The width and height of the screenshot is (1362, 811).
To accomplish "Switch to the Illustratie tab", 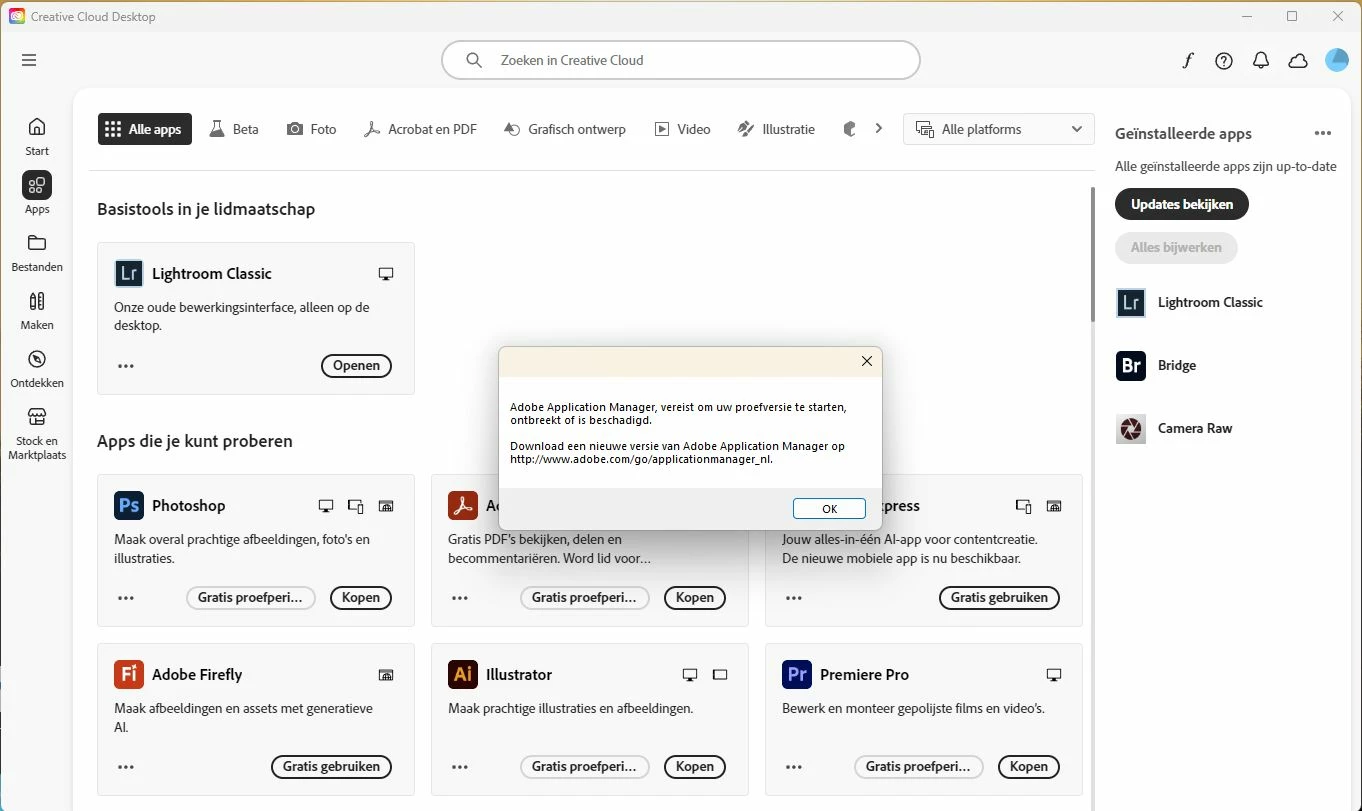I will [776, 129].
